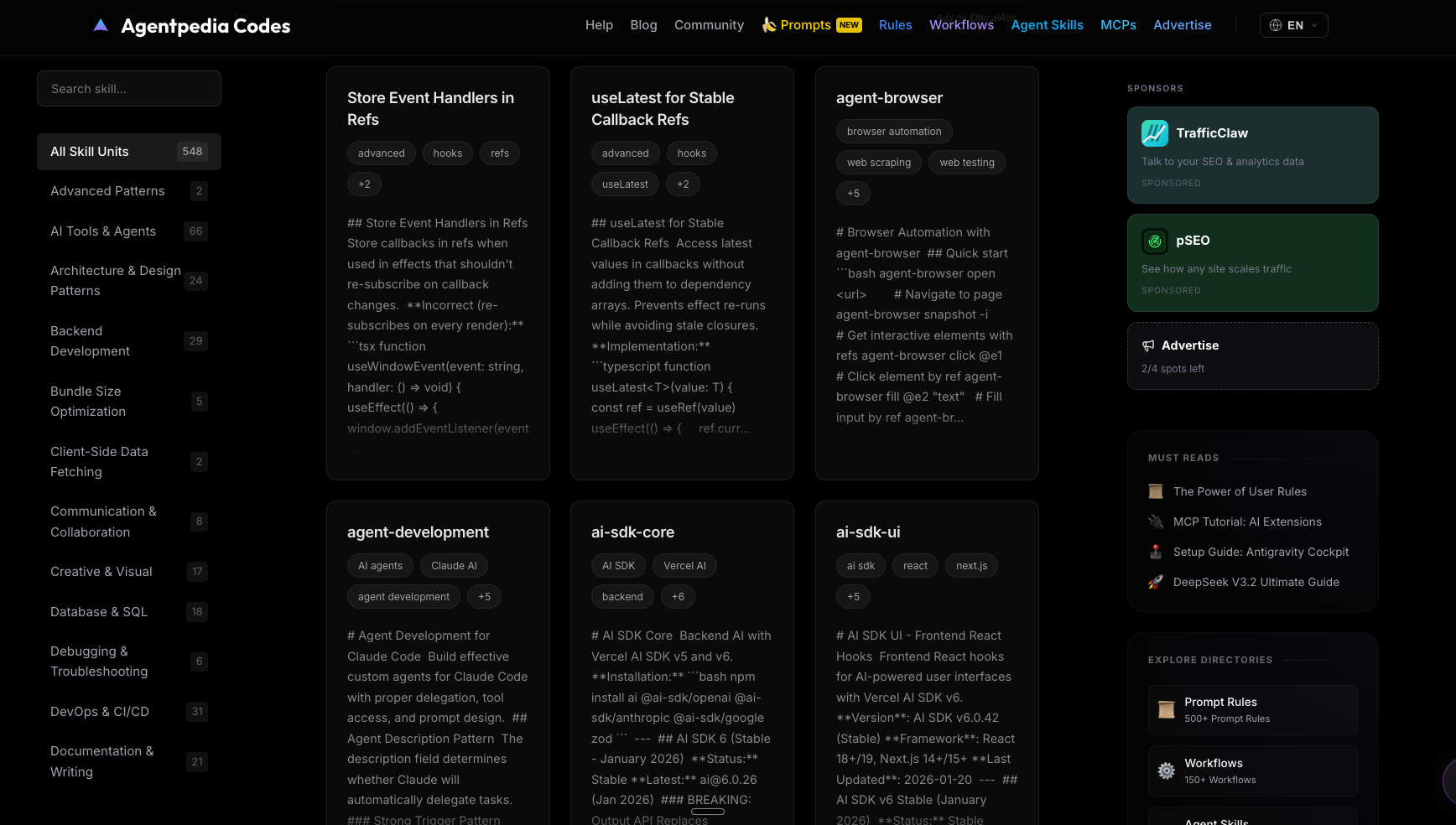
Task: Click the rocket icon for DeepSeek guide
Action: (x=1156, y=582)
